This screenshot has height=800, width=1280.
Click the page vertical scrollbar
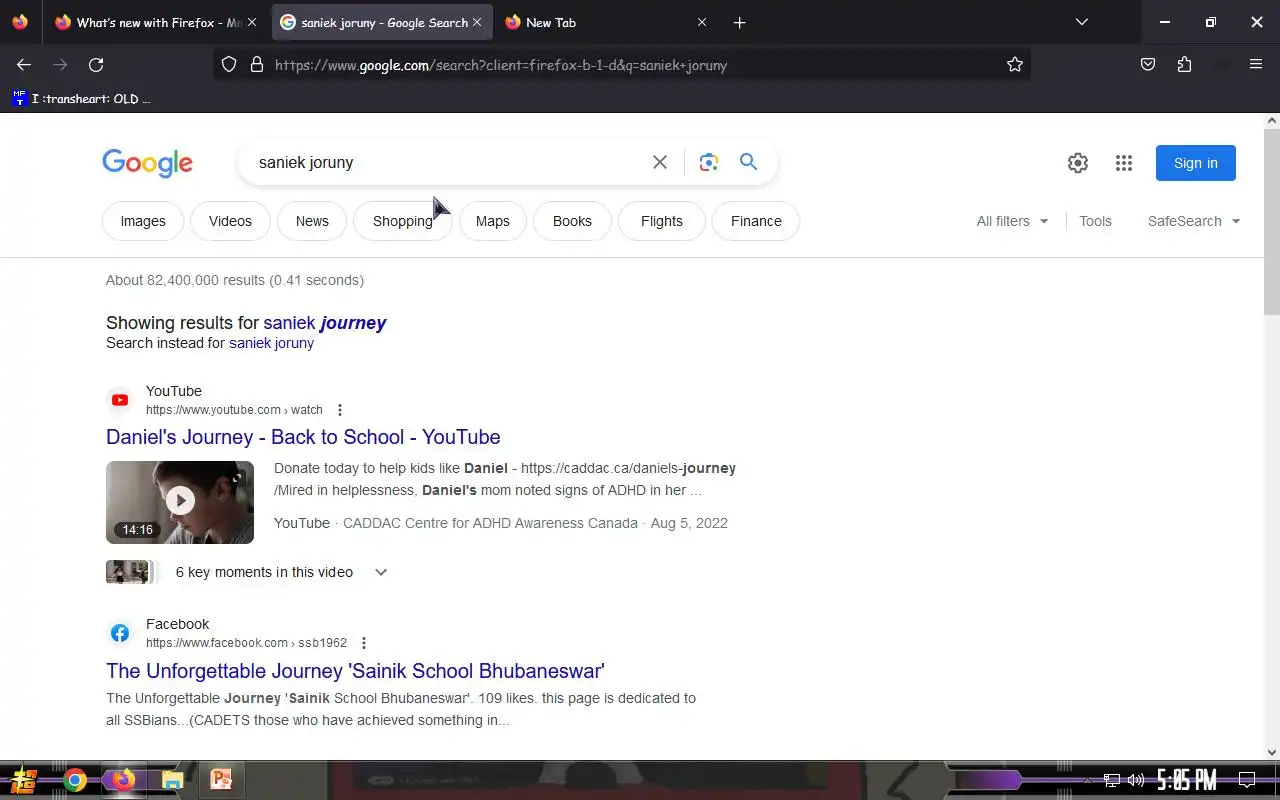1272,220
